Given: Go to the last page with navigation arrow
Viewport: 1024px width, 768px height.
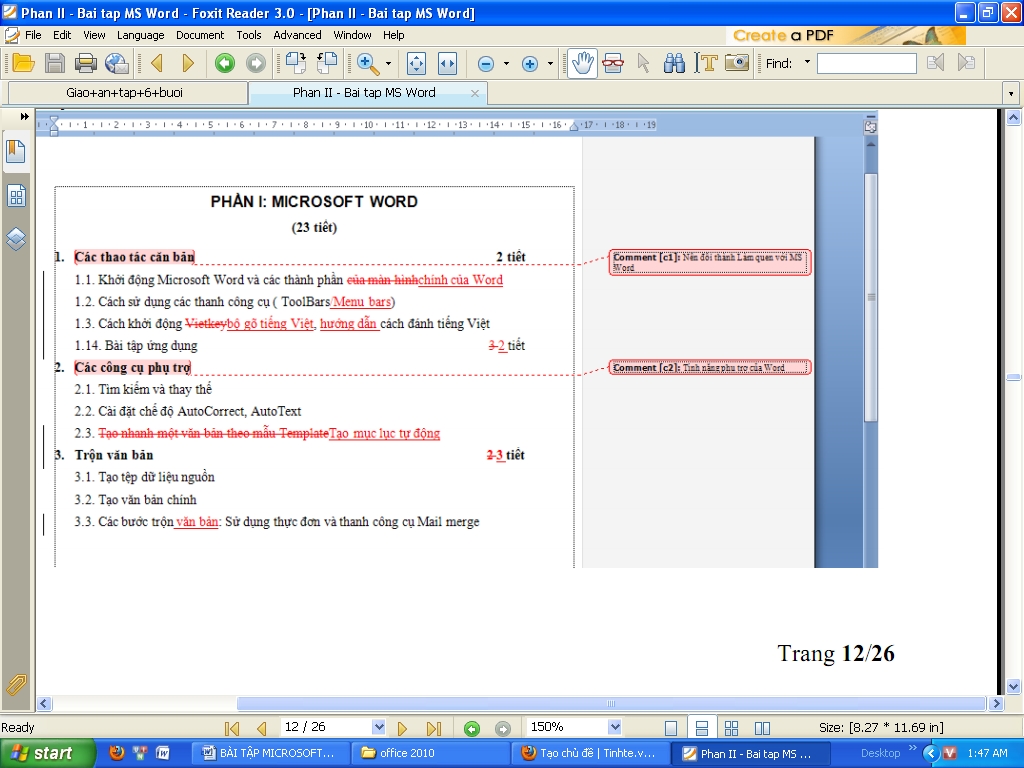Looking at the screenshot, I should coord(434,727).
